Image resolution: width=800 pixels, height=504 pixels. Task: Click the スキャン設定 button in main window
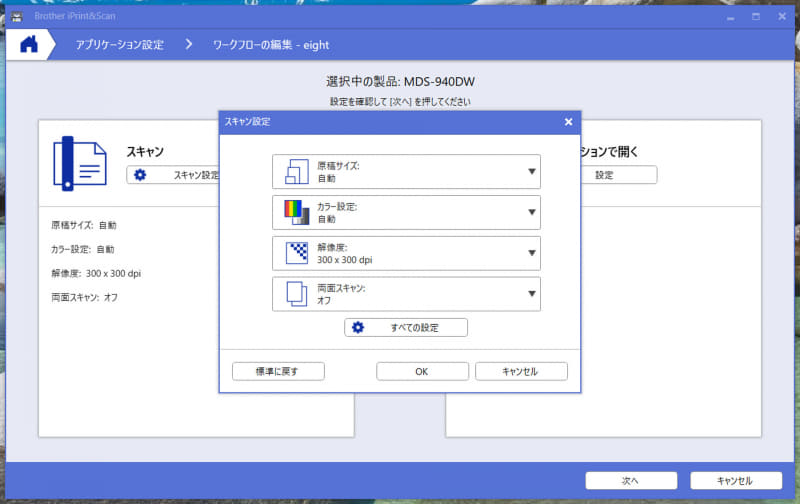click(173, 175)
